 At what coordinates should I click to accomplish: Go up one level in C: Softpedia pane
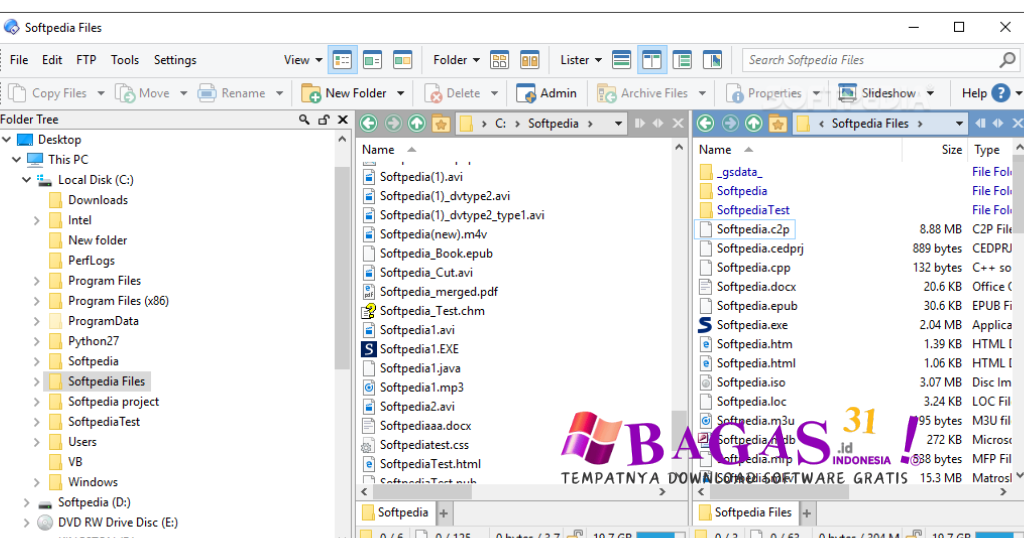(x=417, y=123)
